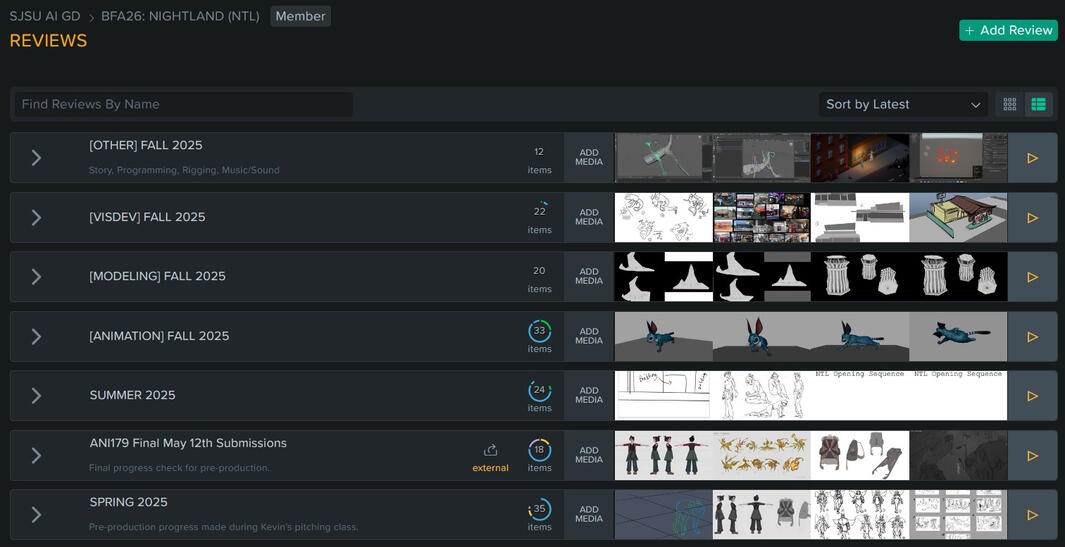
Task: Play the SPRING 2025 review
Action: (1032, 515)
